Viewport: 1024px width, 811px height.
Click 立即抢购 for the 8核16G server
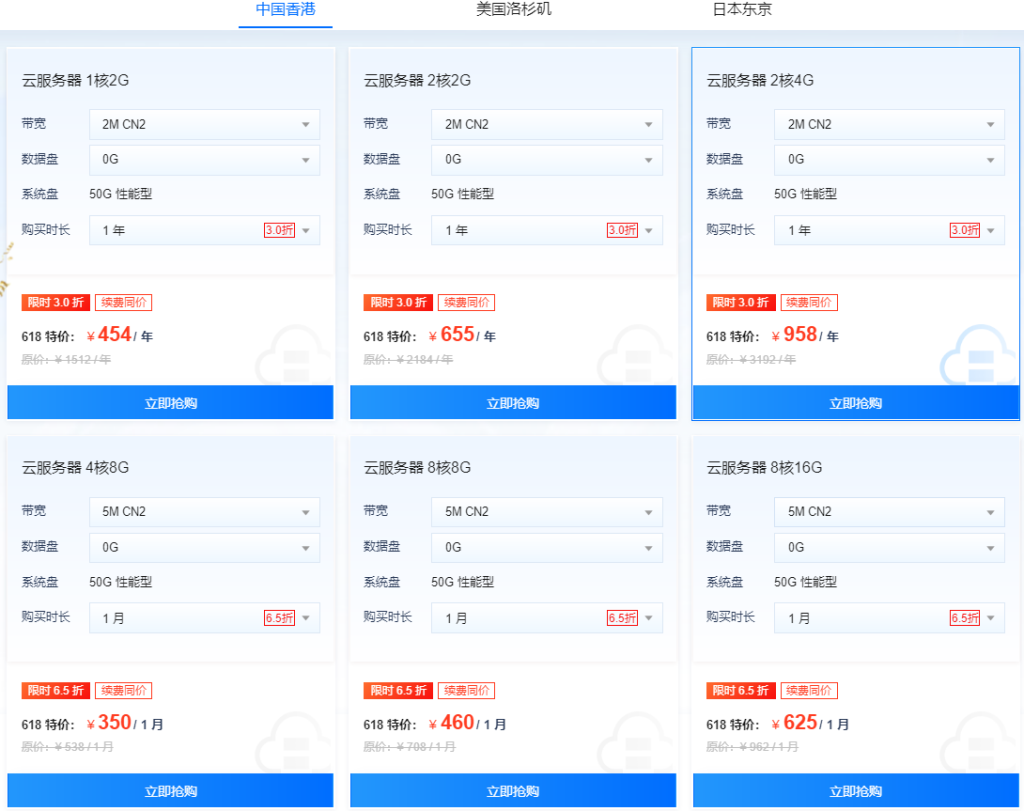855,790
